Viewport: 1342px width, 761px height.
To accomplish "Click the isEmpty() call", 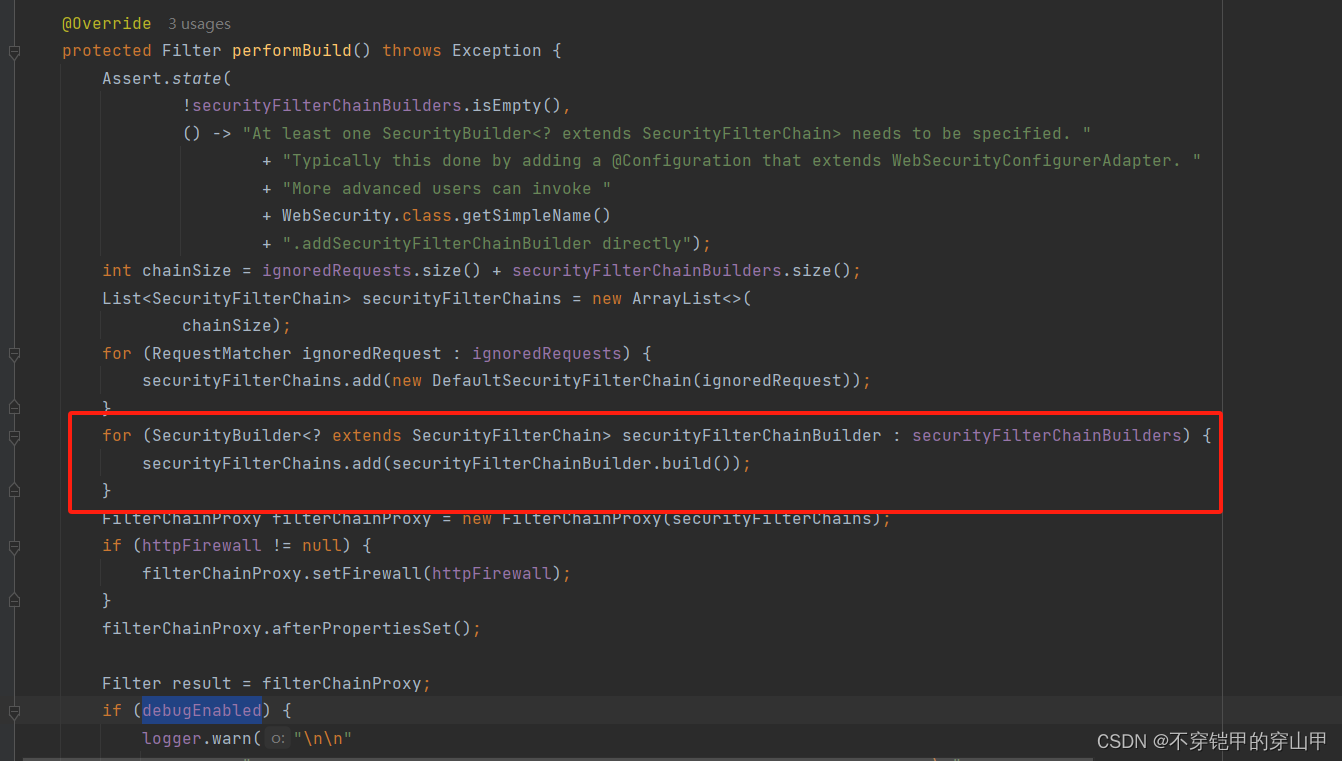I will pyautogui.click(x=517, y=105).
